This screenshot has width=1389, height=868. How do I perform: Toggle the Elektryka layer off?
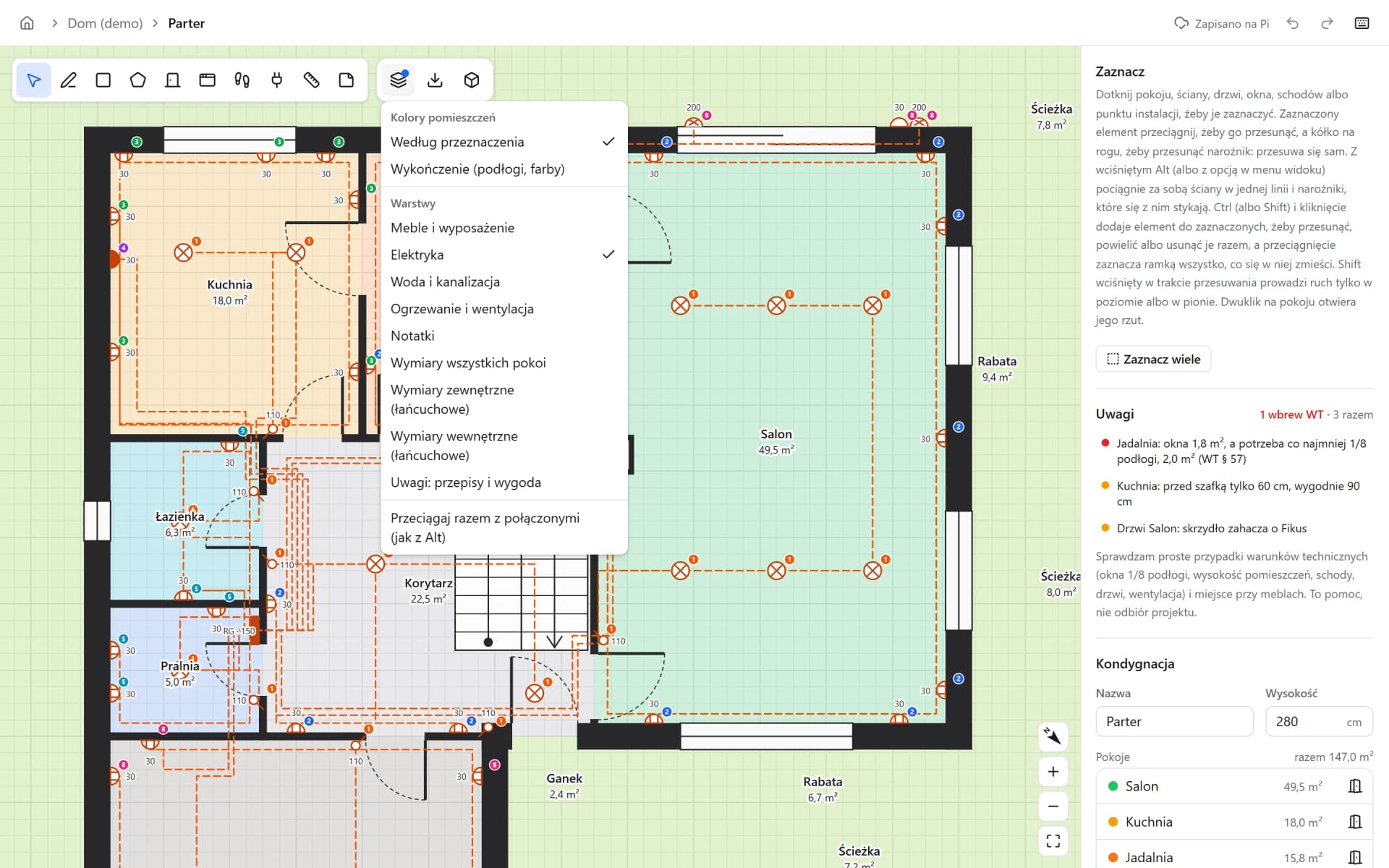(x=504, y=255)
